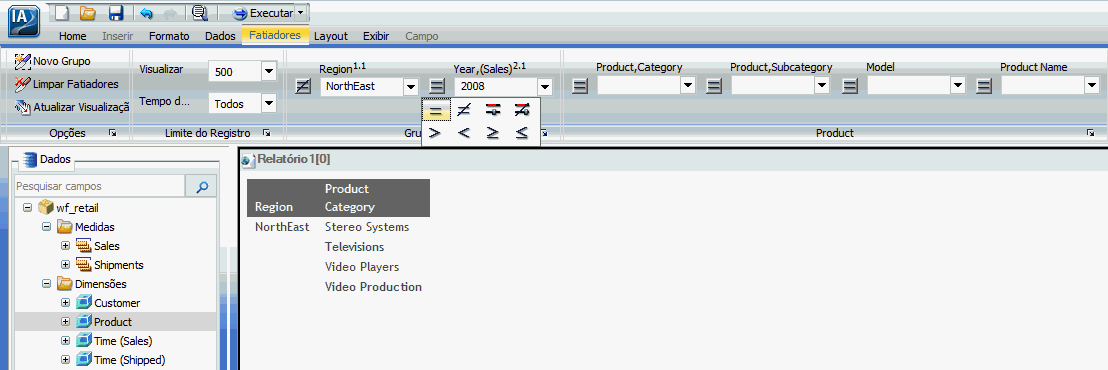Screen dimensions: 1108x370
Task: Run the report with the Executar button
Action: point(262,13)
